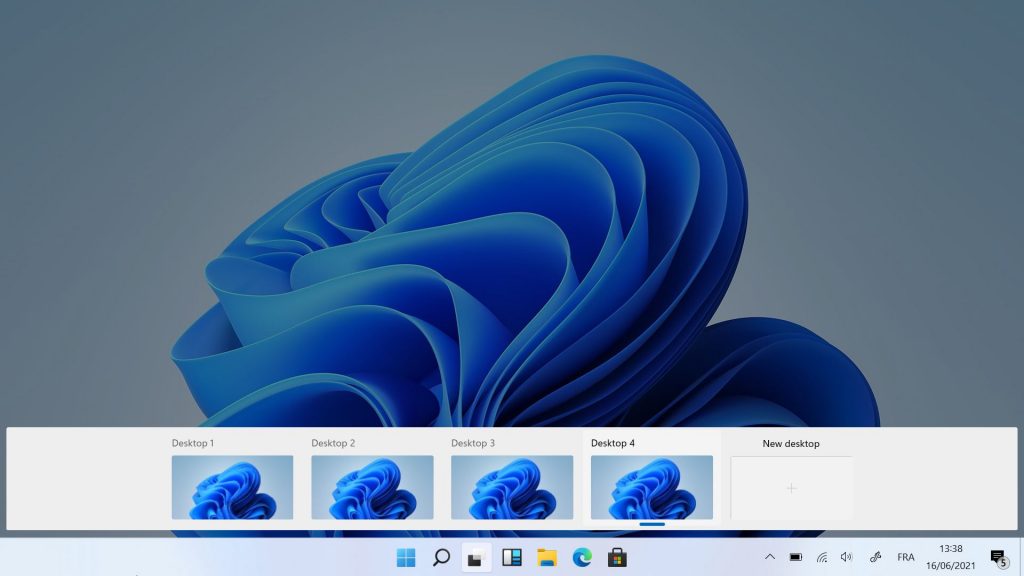Check battery status in the system tray
Viewport: 1024px width, 576px height.
pyautogui.click(x=796, y=558)
